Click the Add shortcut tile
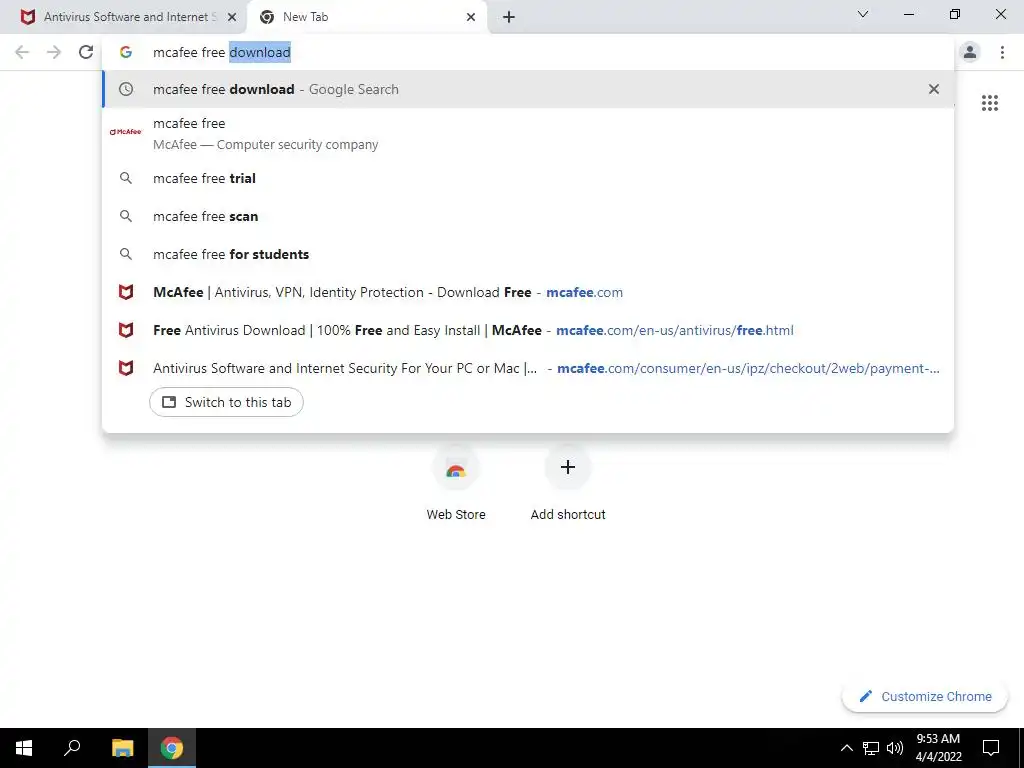Viewport: 1024px width, 768px height. (x=568, y=483)
